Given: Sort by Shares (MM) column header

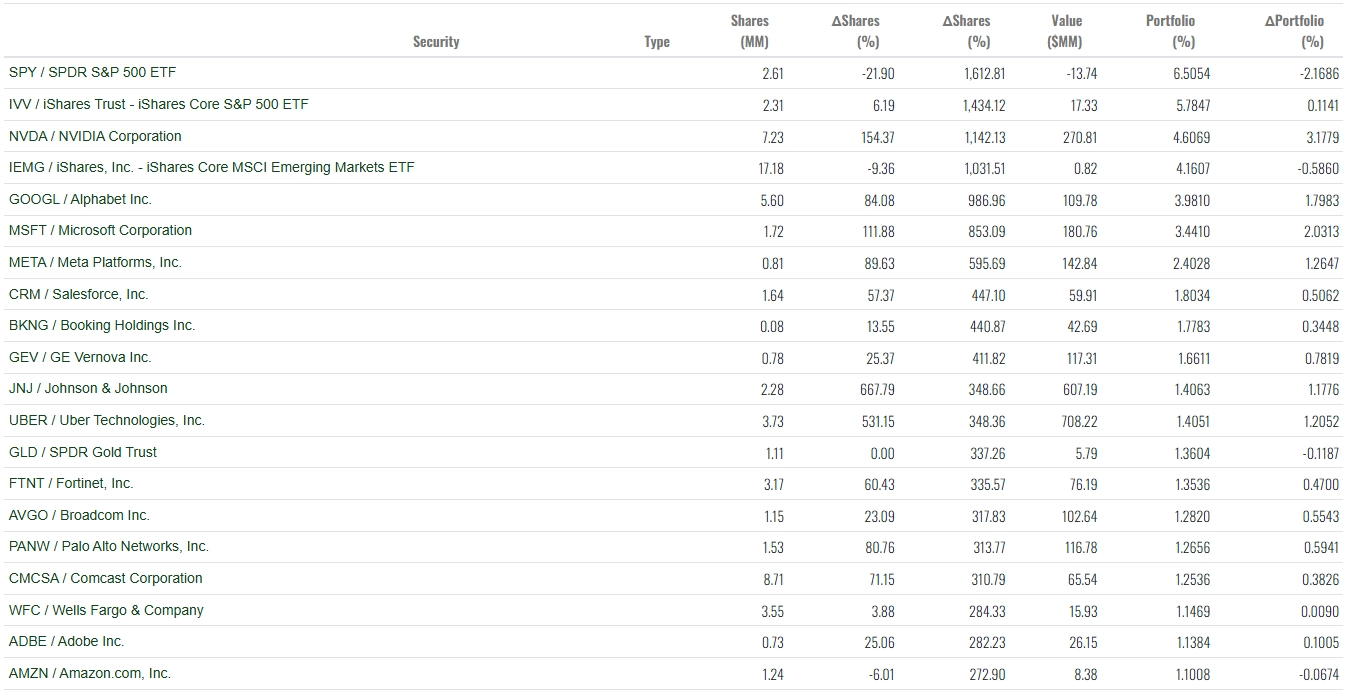Looking at the screenshot, I should pos(750,31).
